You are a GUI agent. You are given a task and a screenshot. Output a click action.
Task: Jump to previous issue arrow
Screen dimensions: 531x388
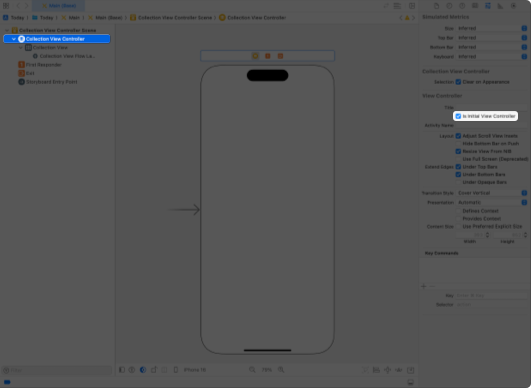(401, 18)
